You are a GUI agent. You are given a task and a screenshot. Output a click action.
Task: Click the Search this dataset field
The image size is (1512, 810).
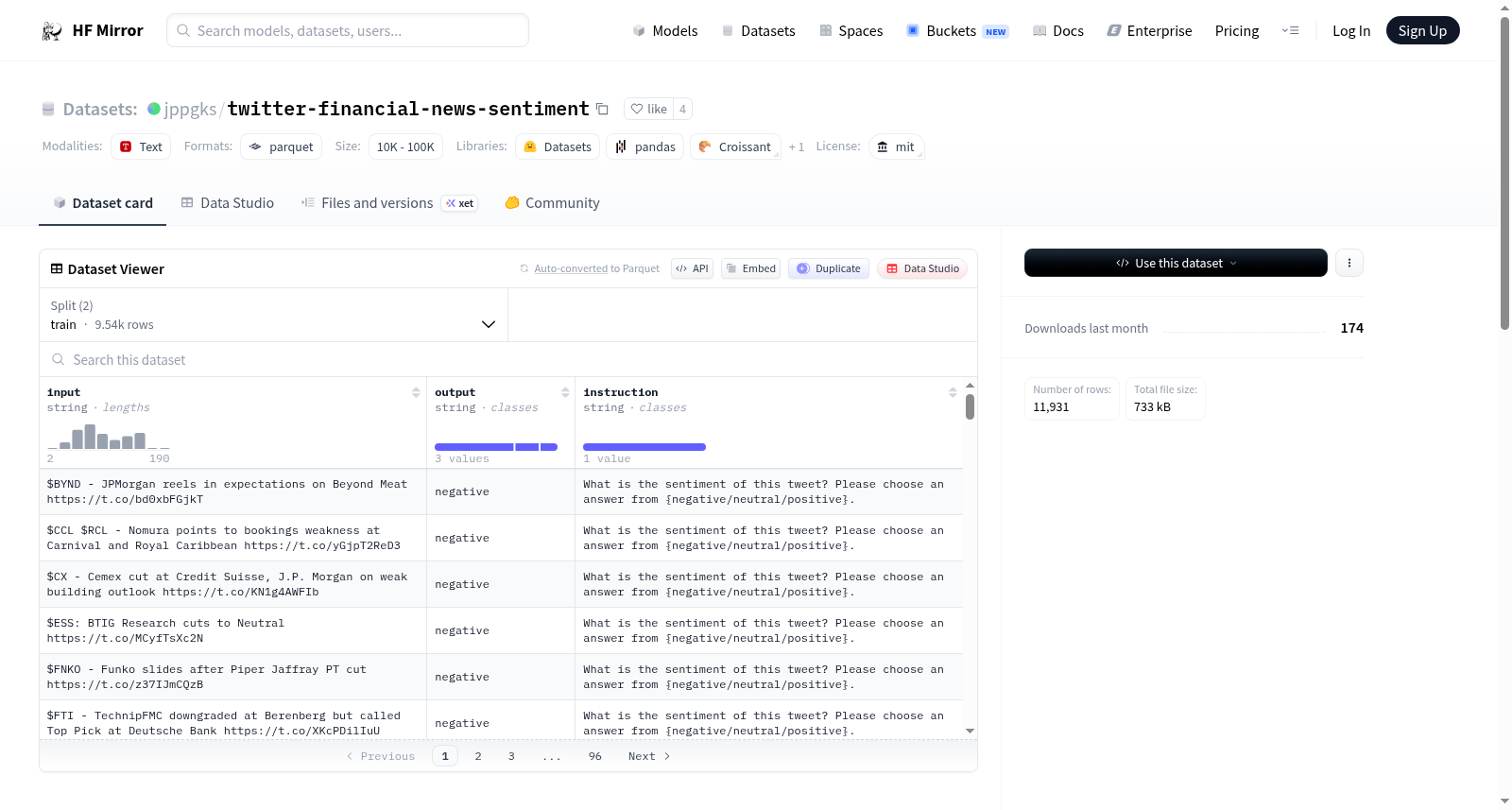[x=508, y=359]
